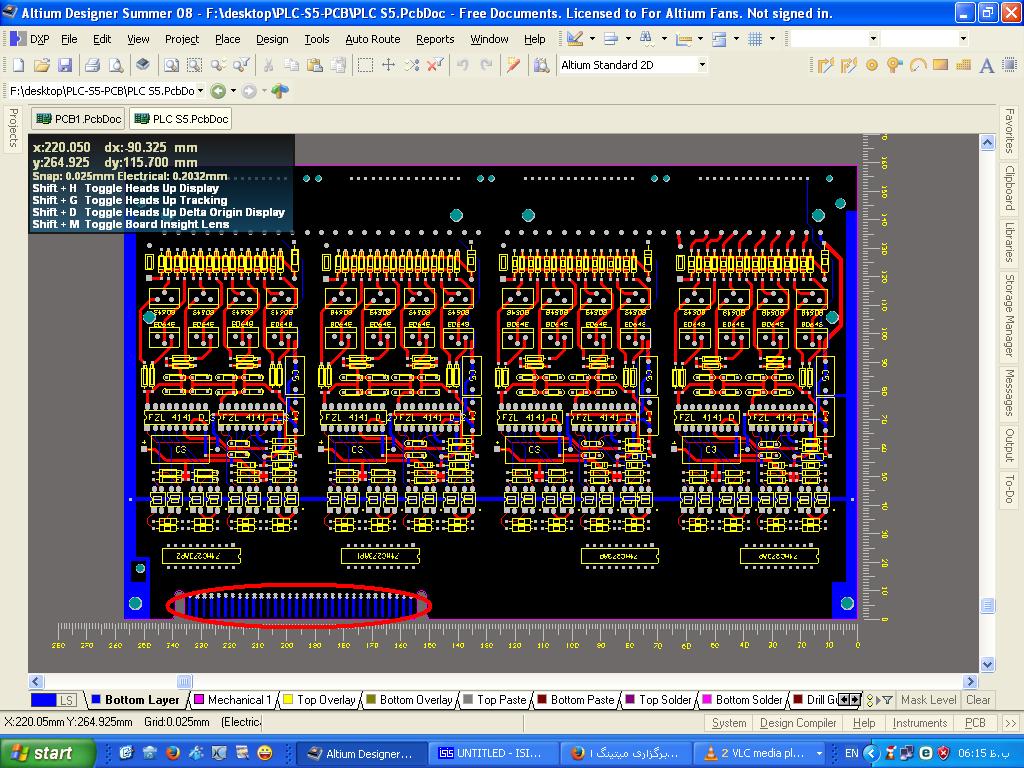1024x768 pixels.
Task: Click the Cut scissors icon
Action: click(268, 65)
